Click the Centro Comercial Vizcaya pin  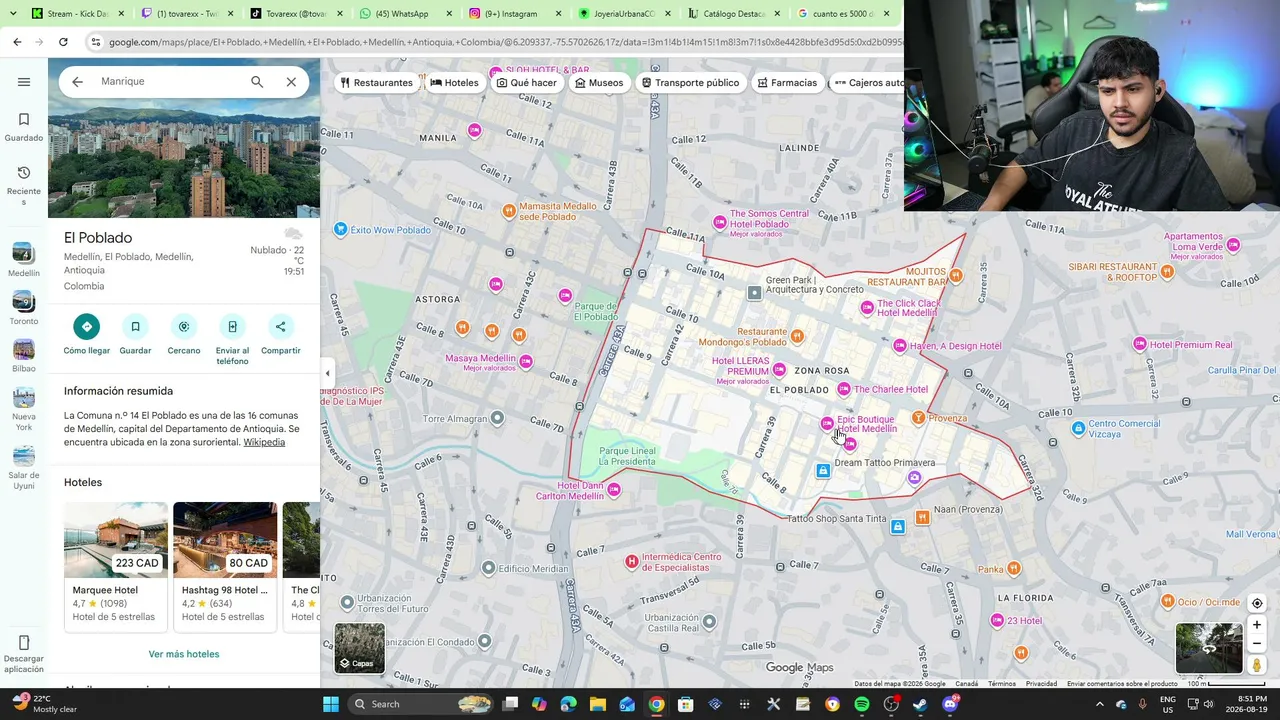click(x=1078, y=429)
